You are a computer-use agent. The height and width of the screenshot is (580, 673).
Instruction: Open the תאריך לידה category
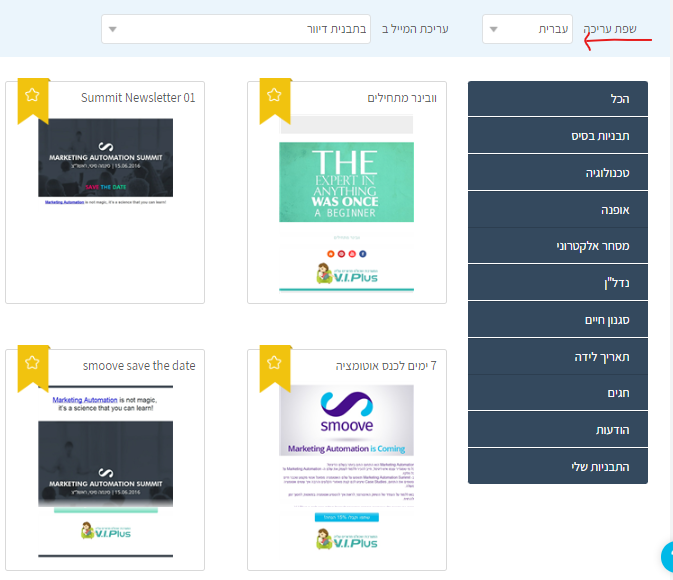pyautogui.click(x=557, y=356)
